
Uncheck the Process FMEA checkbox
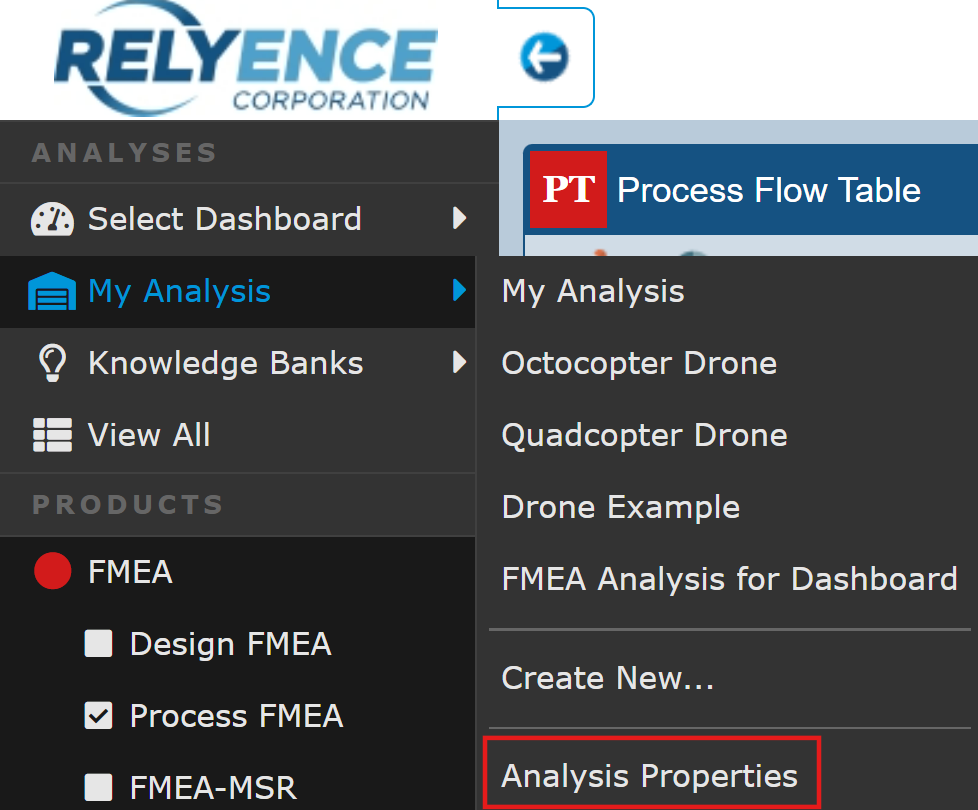coord(98,716)
